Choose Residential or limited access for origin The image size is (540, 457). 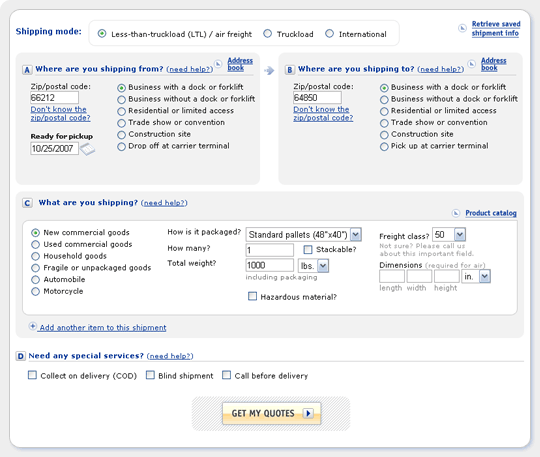coord(121,112)
